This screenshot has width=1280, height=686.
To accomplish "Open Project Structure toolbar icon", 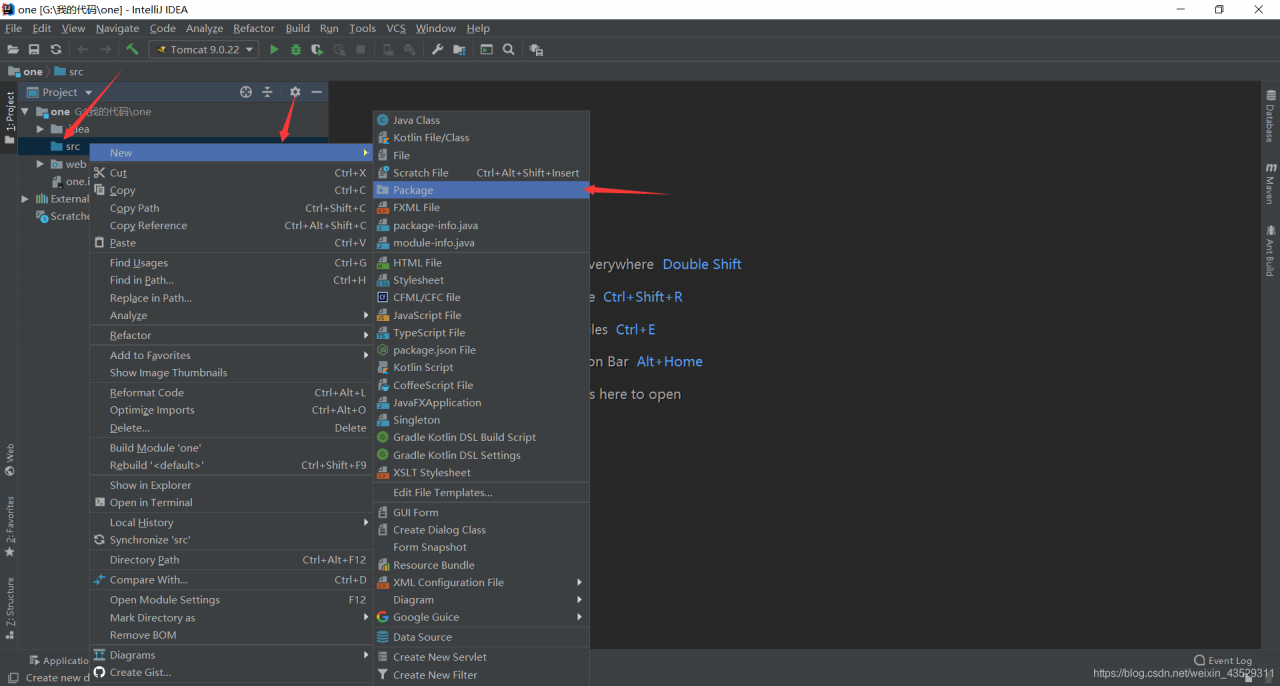I will pos(459,49).
